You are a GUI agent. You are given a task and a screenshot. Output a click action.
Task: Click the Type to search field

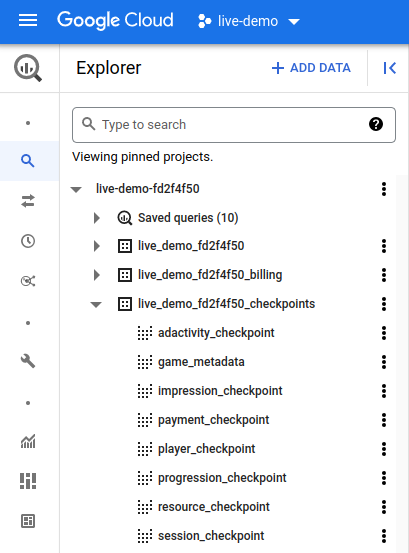(x=234, y=125)
